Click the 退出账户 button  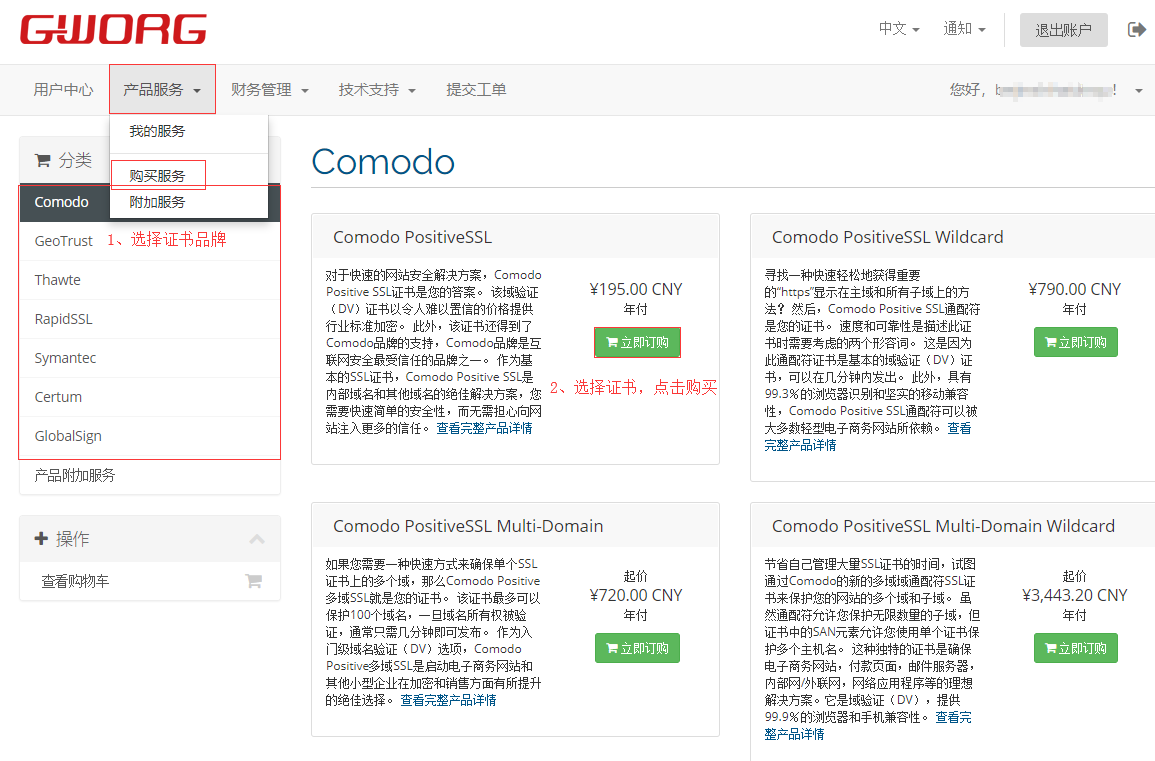1063,29
